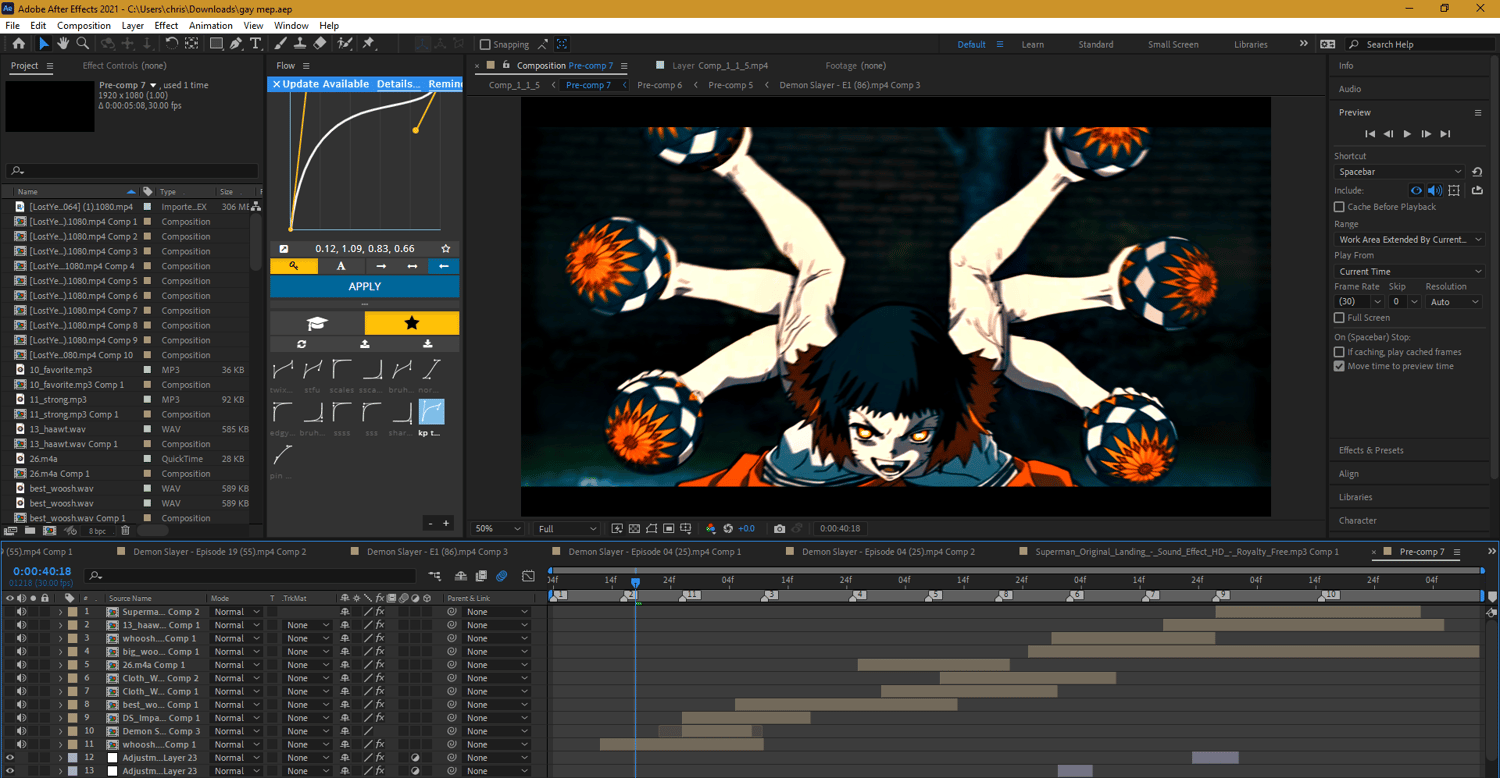Screen dimensions: 1500x778
Task: Toggle the transparency grid in viewer
Action: pyautogui.click(x=634, y=528)
